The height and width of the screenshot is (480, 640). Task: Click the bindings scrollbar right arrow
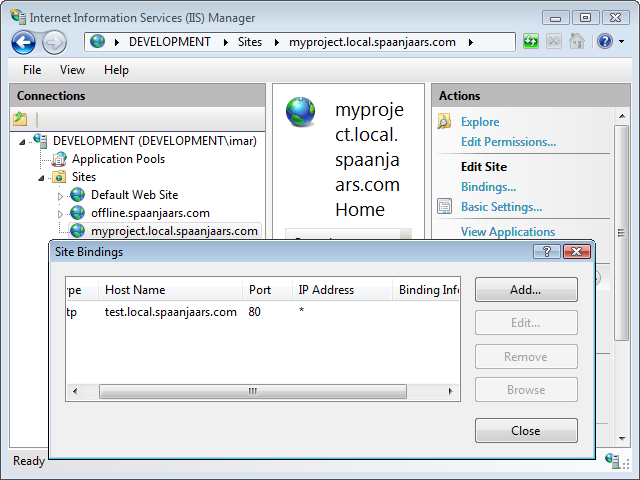coord(450,391)
